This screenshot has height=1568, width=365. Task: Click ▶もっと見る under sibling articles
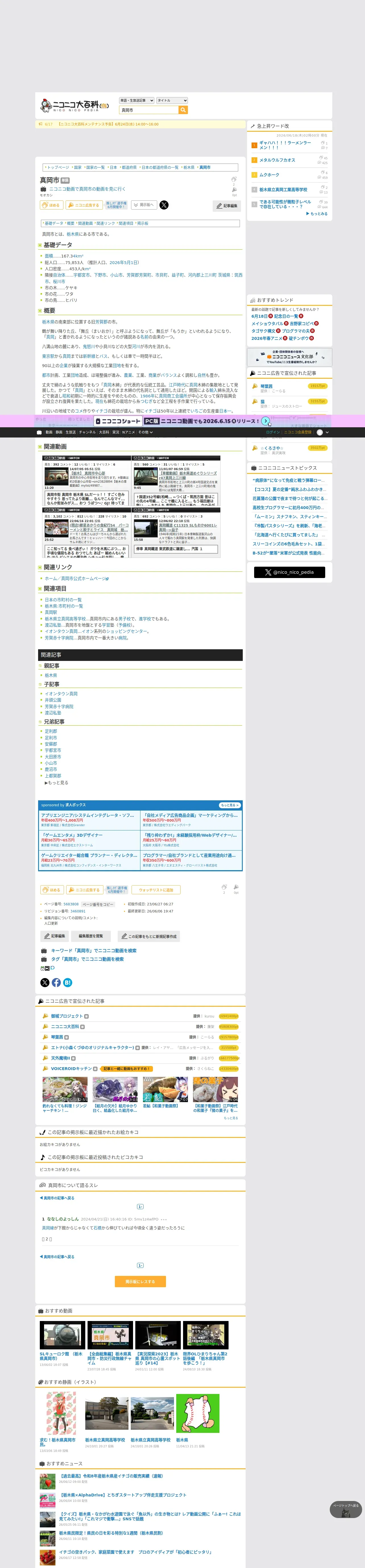(x=56, y=783)
